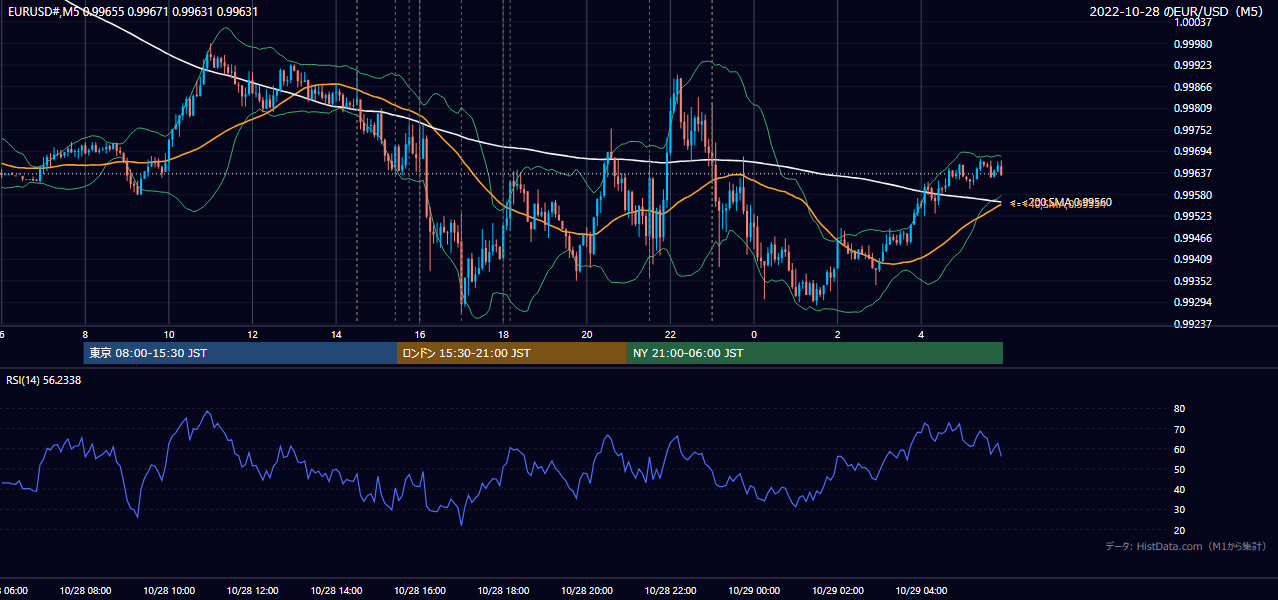Click the NY 21:00-06:00 JST session bar
This screenshot has height=600, width=1278.
pyautogui.click(x=815, y=353)
